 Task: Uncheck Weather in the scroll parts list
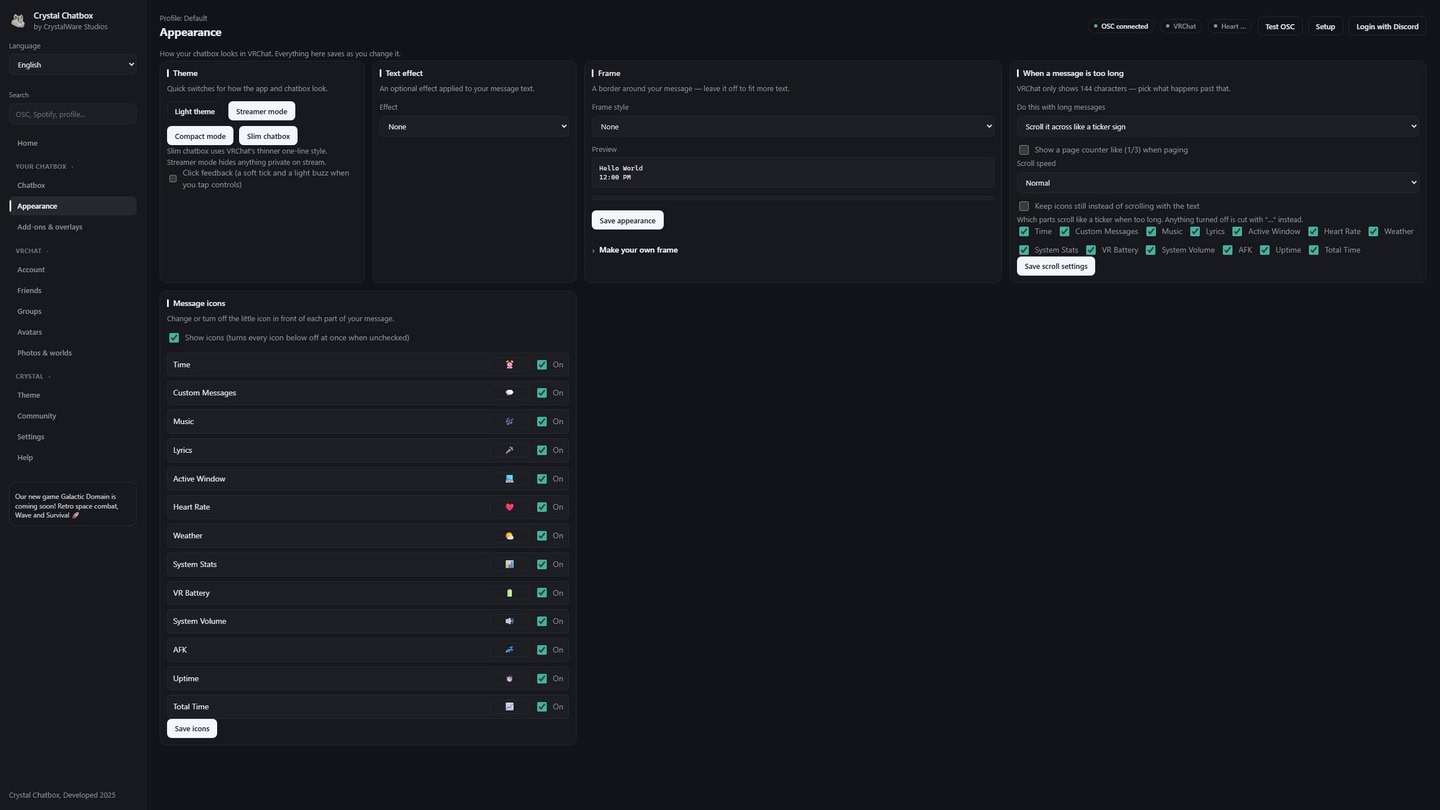pos(1373,231)
